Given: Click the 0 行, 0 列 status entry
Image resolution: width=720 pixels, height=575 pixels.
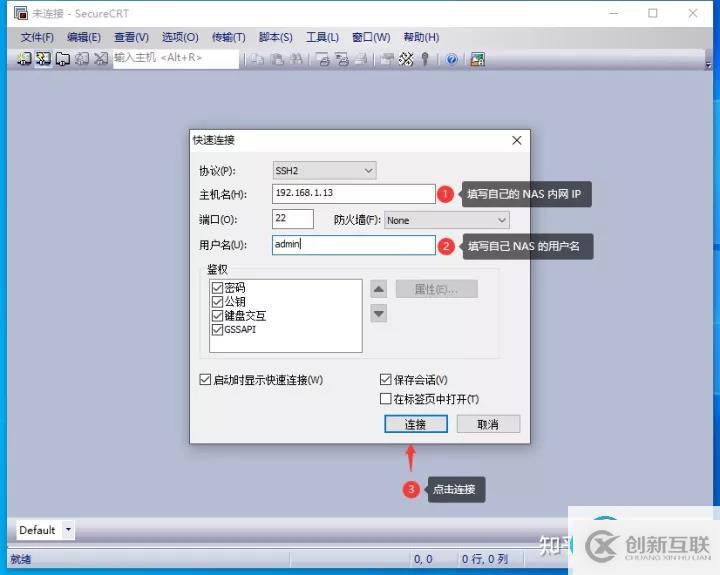Looking at the screenshot, I should click(484, 559).
